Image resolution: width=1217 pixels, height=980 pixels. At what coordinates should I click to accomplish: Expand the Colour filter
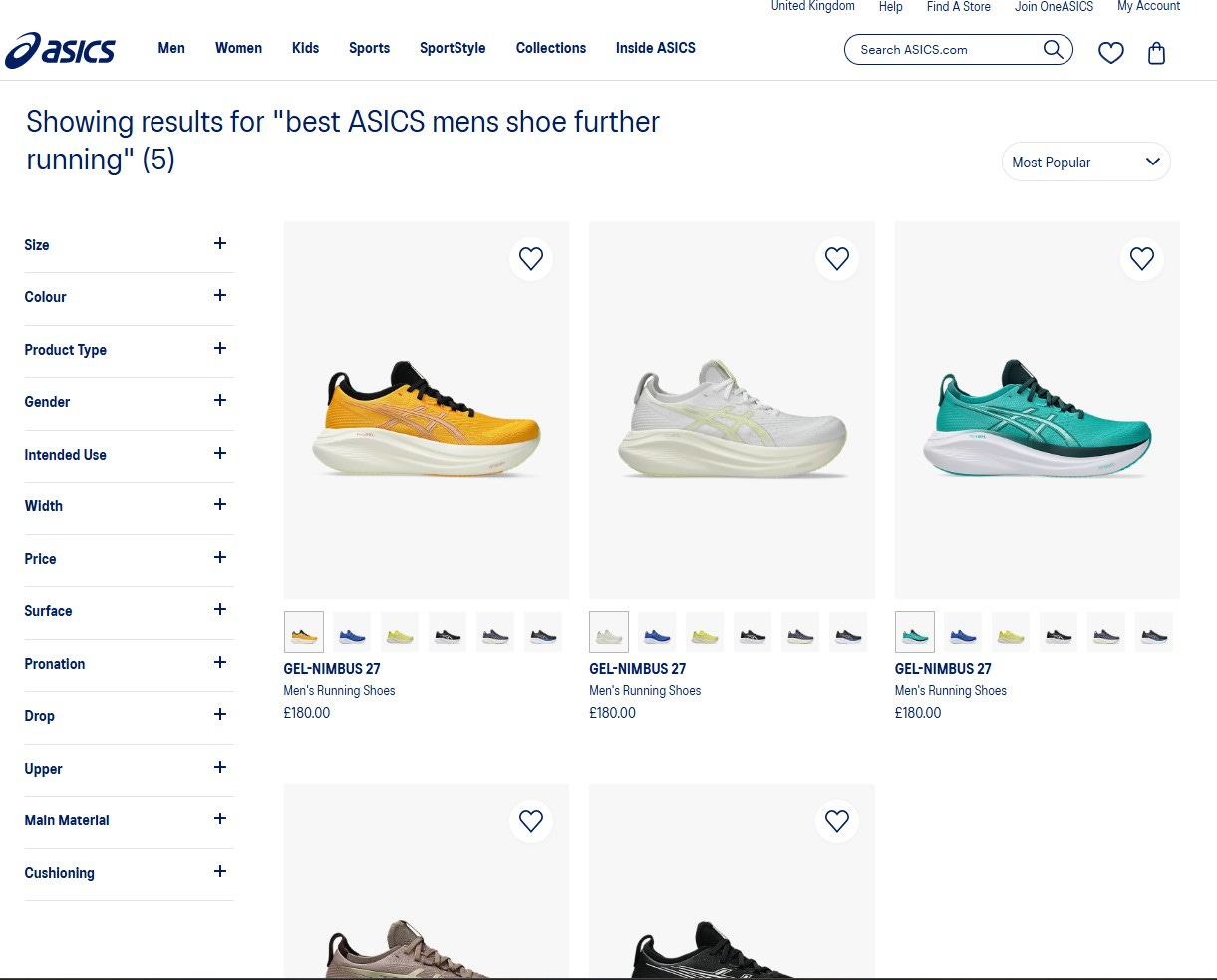coord(129,297)
